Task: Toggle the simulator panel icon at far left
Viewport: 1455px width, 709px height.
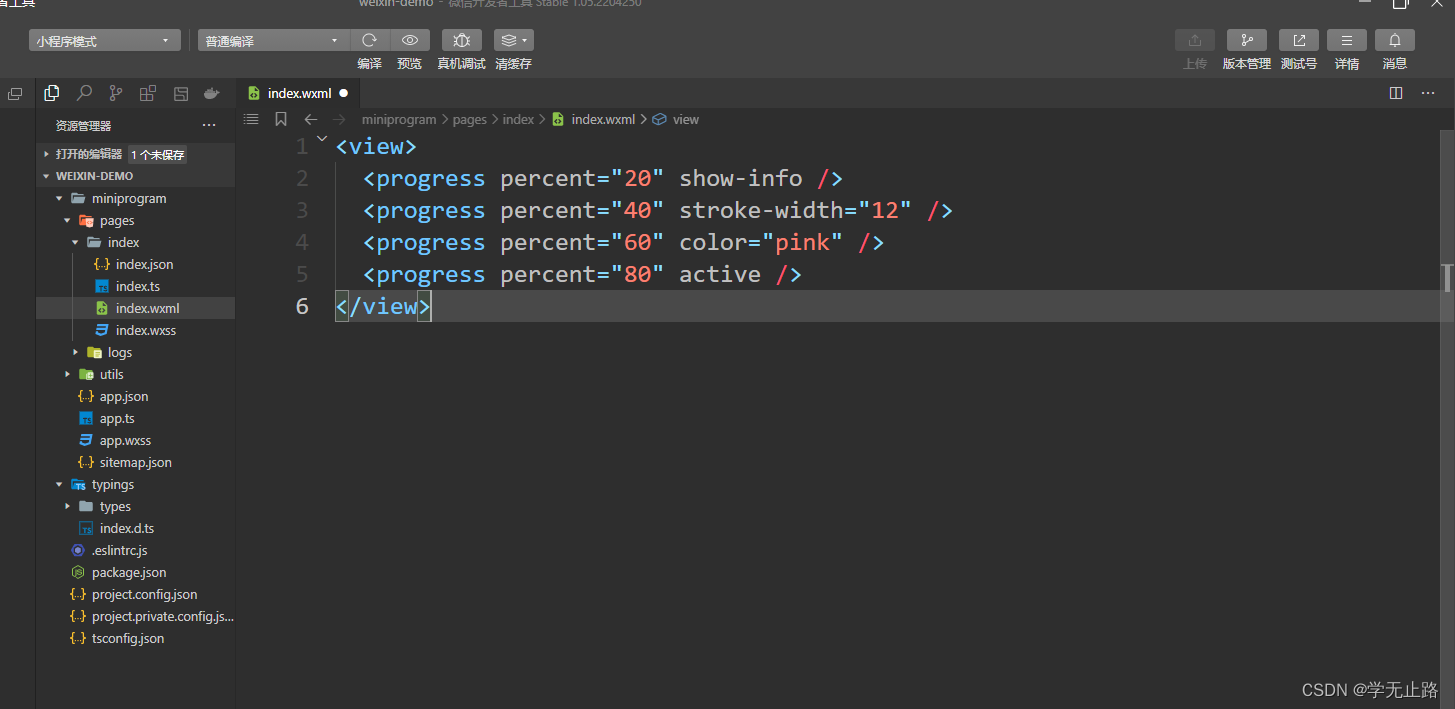Action: coord(15,94)
